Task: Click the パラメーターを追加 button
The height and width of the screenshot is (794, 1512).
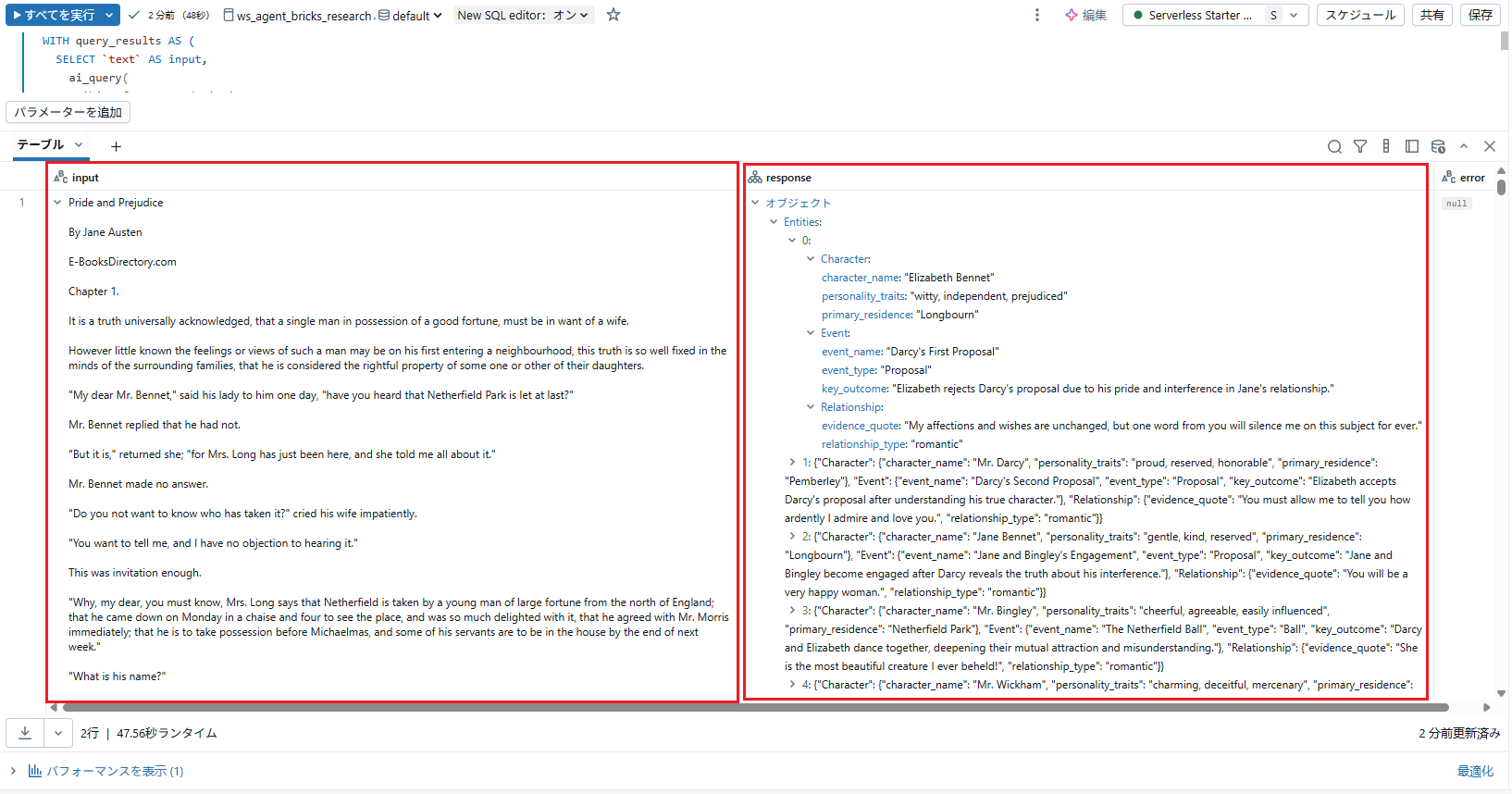Action: click(68, 112)
